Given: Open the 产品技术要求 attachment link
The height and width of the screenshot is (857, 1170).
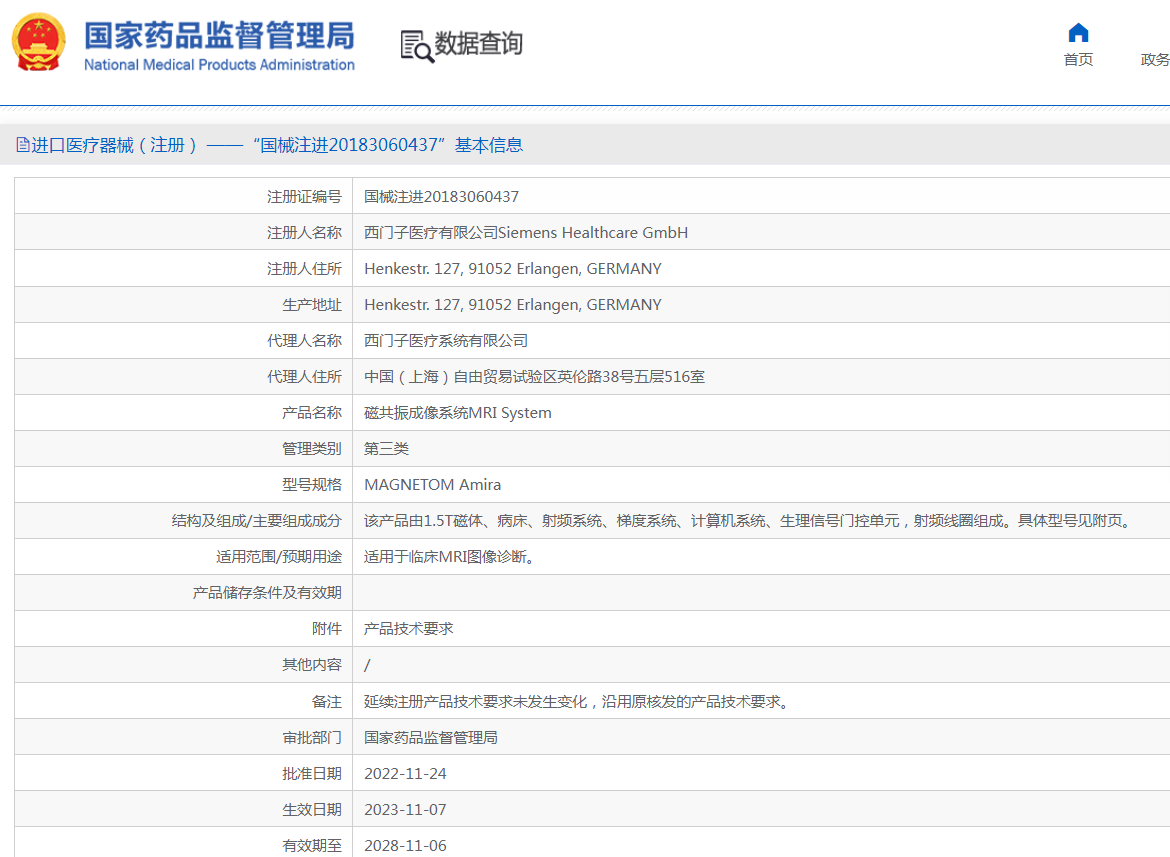Looking at the screenshot, I should (408, 629).
